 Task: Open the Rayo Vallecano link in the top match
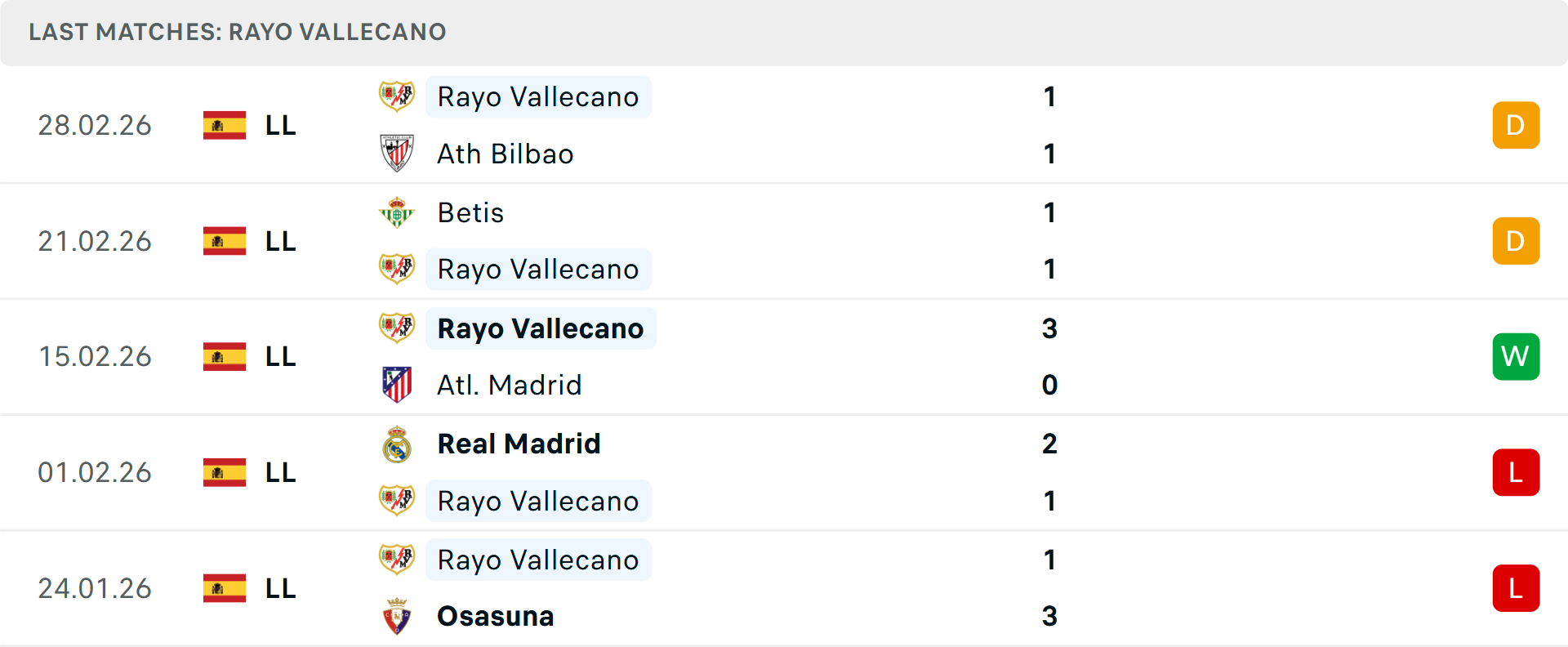[537, 96]
